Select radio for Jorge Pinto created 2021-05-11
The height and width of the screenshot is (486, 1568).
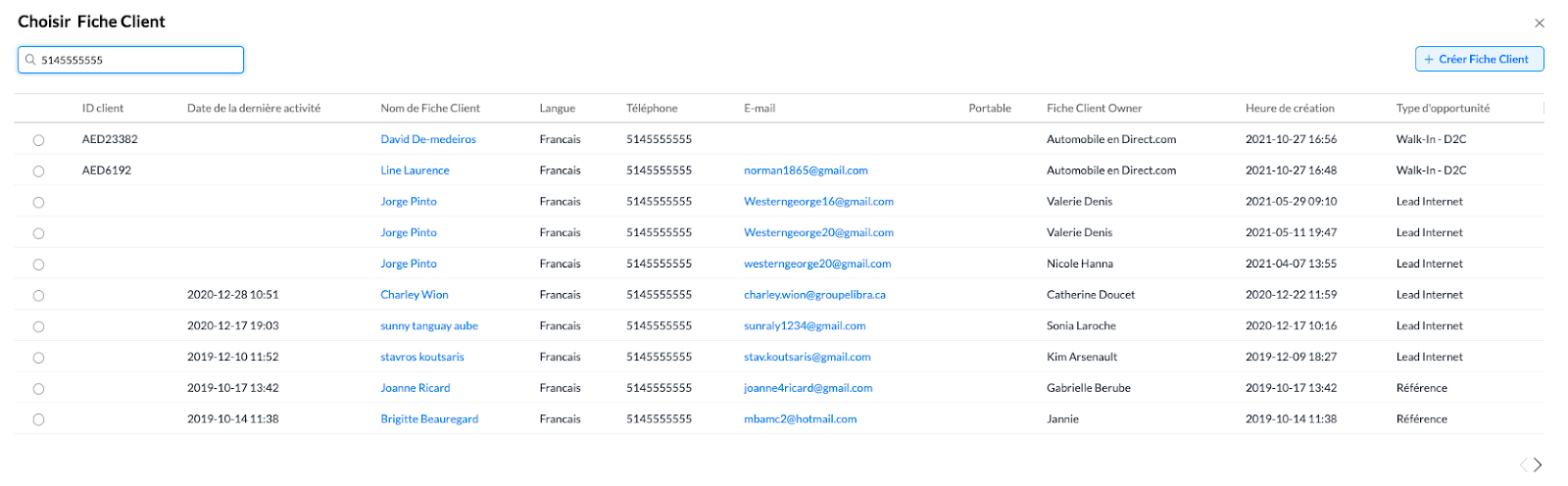pos(38,234)
